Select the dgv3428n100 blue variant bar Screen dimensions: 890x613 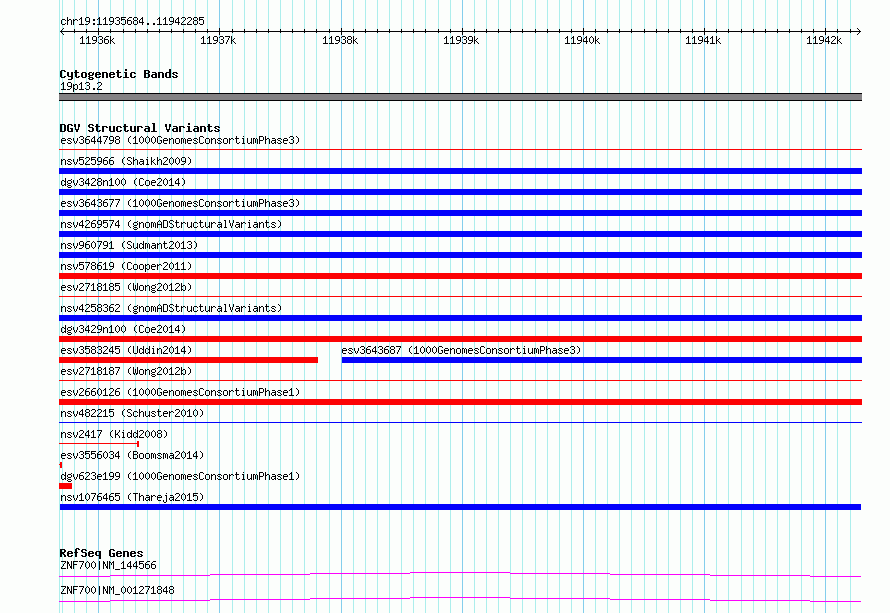pos(460,192)
